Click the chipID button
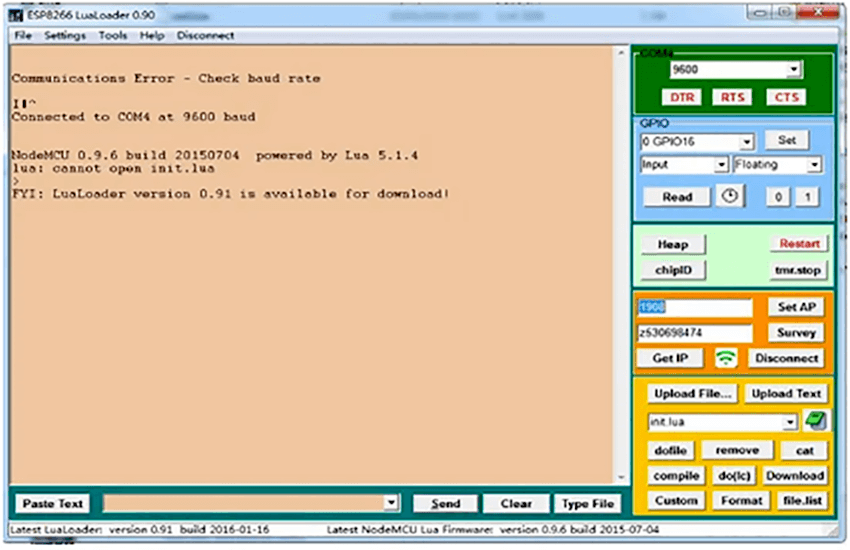The width and height of the screenshot is (850, 550). pos(673,270)
